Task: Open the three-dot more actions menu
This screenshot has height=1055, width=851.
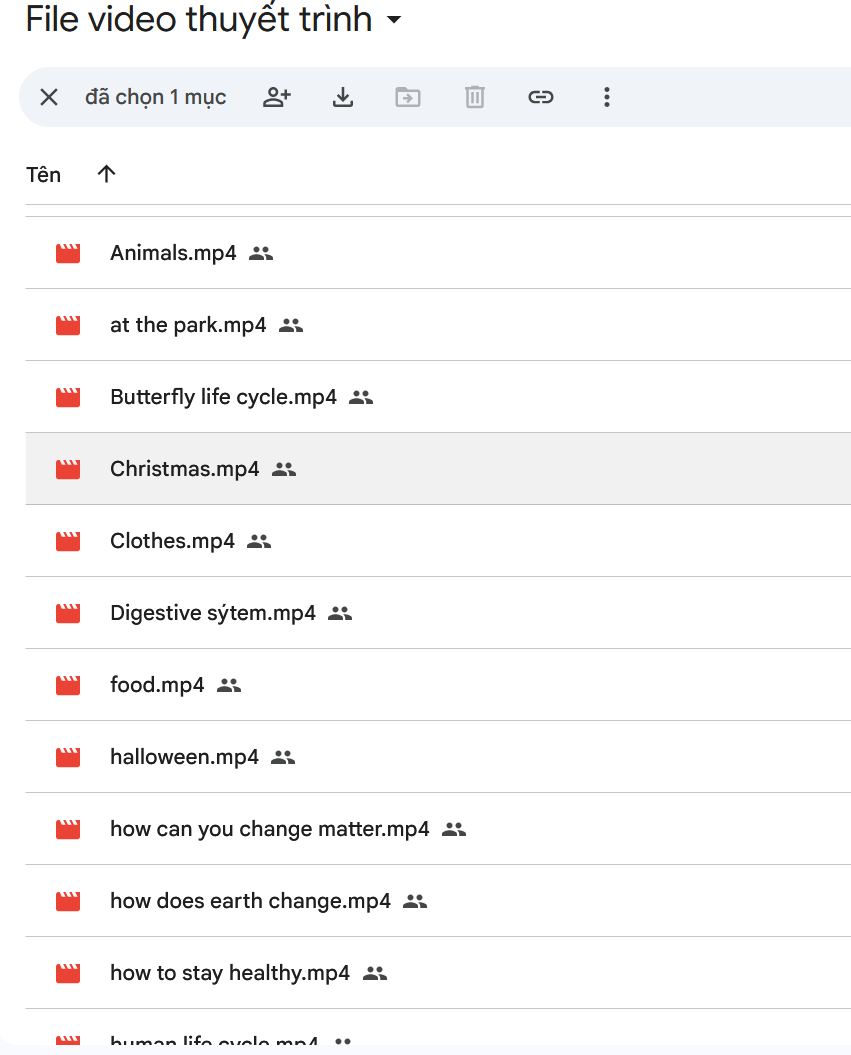Action: click(x=606, y=97)
